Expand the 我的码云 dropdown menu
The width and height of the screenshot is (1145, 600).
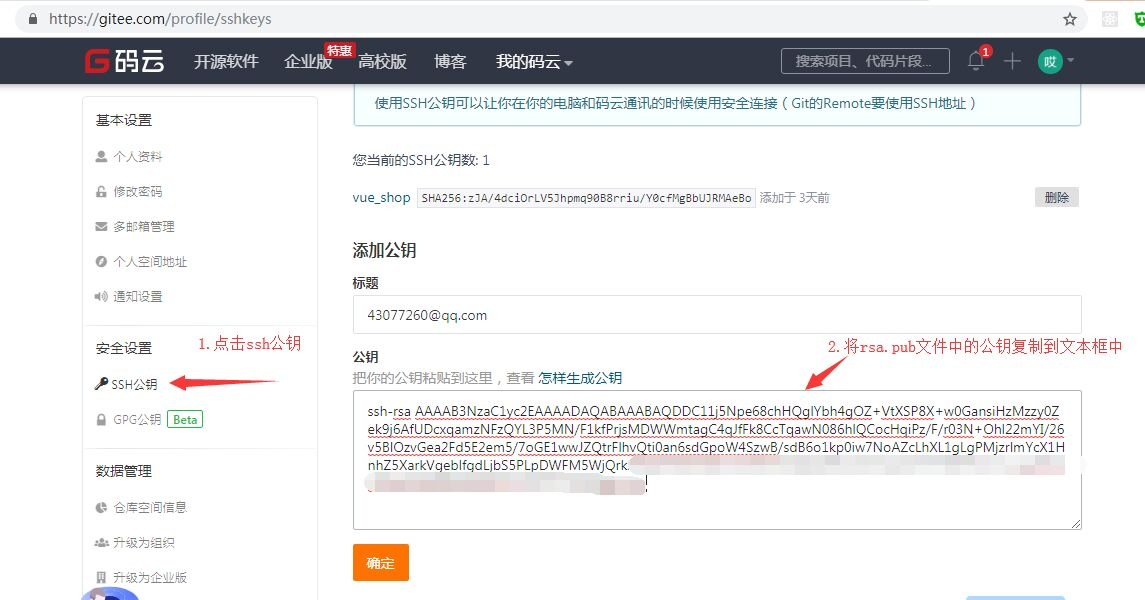tap(534, 62)
